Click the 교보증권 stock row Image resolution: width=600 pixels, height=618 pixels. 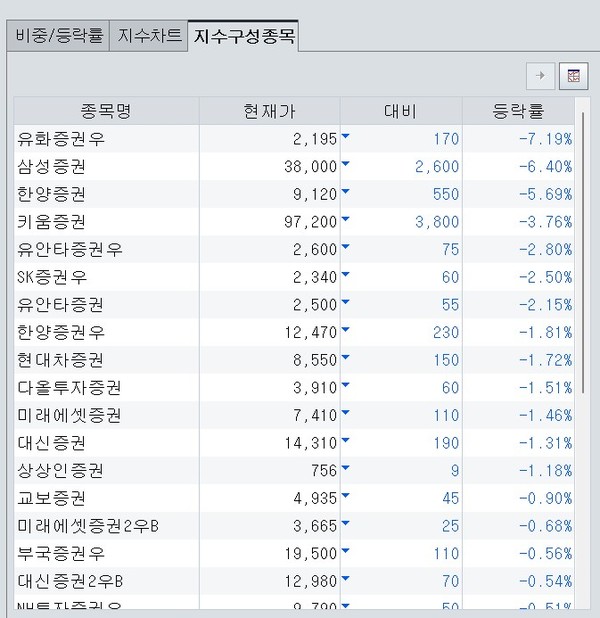pyautogui.click(x=52, y=497)
